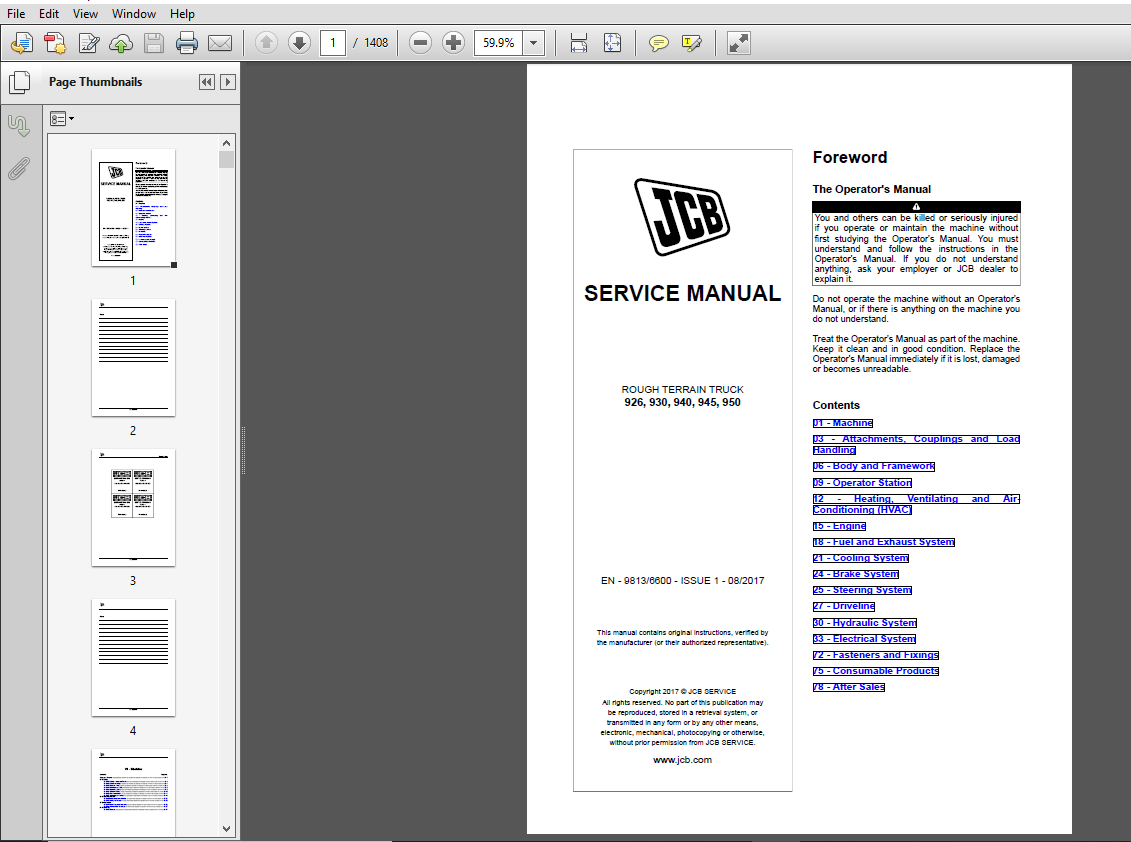This screenshot has height=842, width=1131.
Task: Go to previous page arrow button
Action: (266, 43)
